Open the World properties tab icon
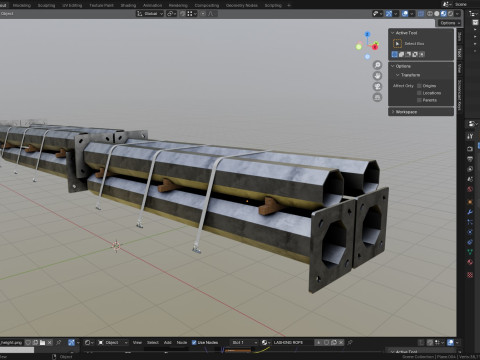The image size is (480, 360). point(470,189)
